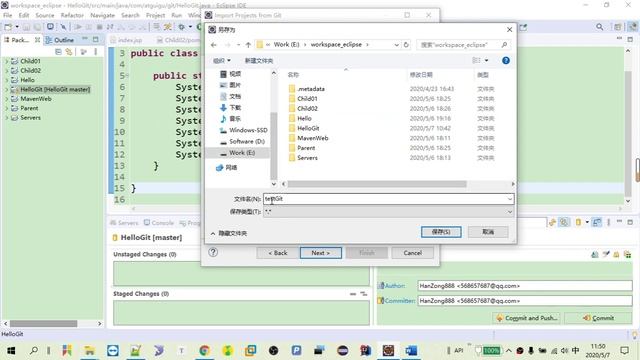
Task: Go up one folder level in Save As
Action: click(248, 45)
